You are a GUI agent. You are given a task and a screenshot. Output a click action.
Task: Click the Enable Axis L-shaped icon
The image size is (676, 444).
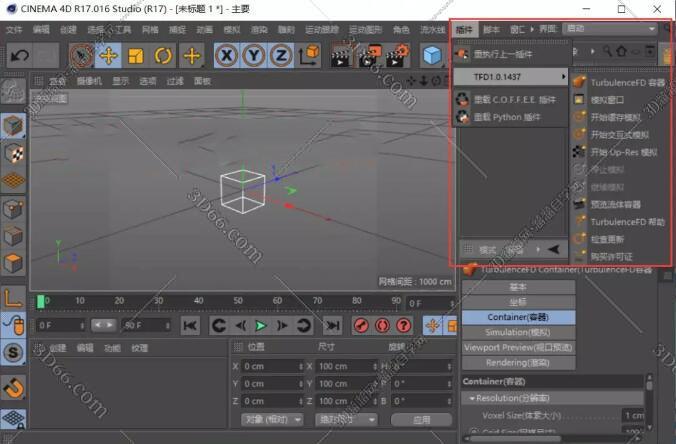(x=13, y=298)
